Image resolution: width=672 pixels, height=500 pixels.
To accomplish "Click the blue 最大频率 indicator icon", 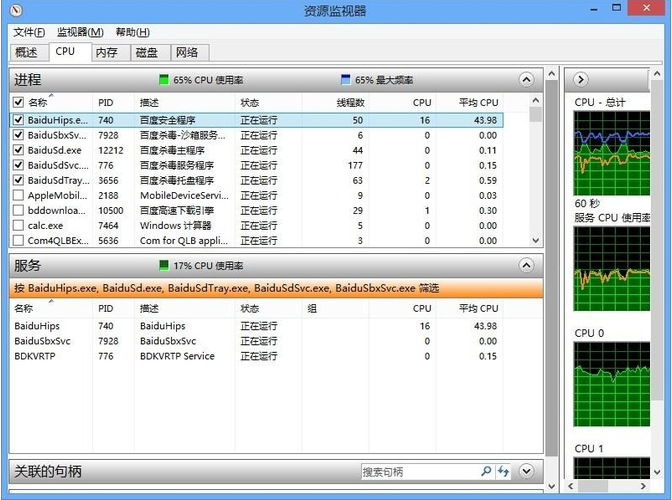I will pos(345,80).
